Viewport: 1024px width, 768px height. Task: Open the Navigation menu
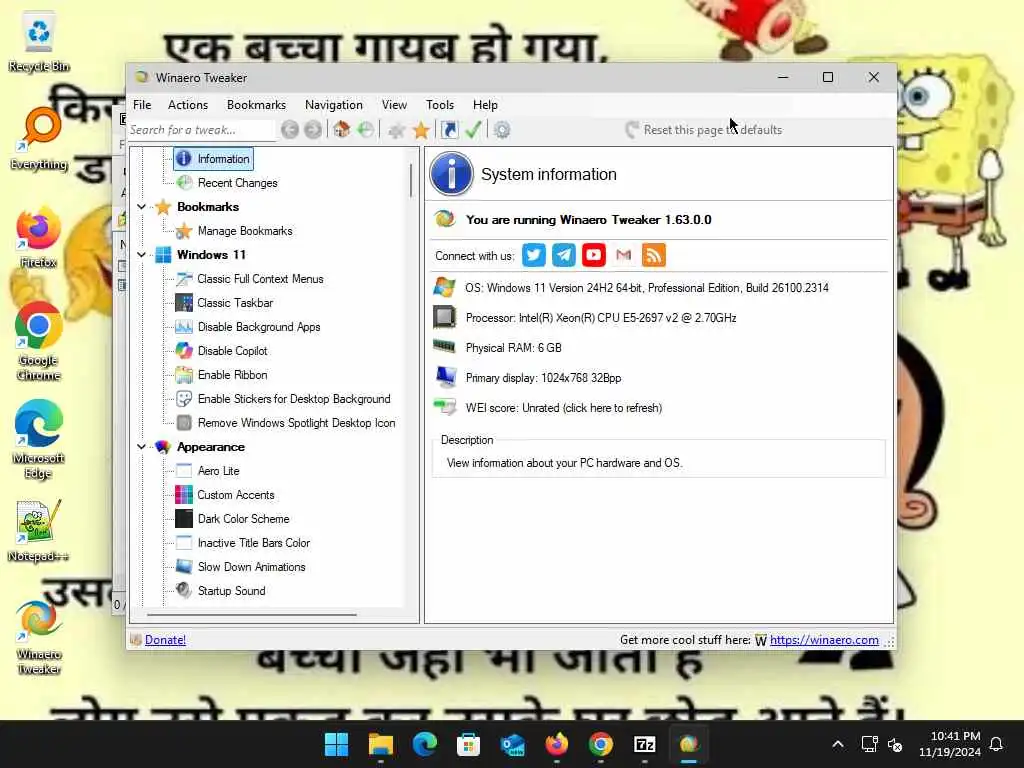334,104
